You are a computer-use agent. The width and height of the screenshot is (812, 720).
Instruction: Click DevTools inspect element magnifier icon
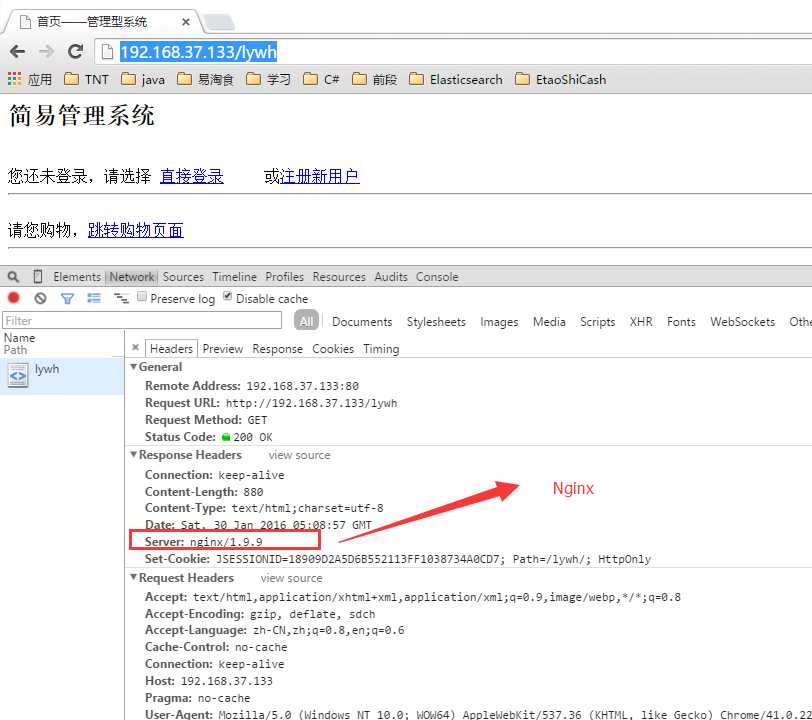click(13, 277)
